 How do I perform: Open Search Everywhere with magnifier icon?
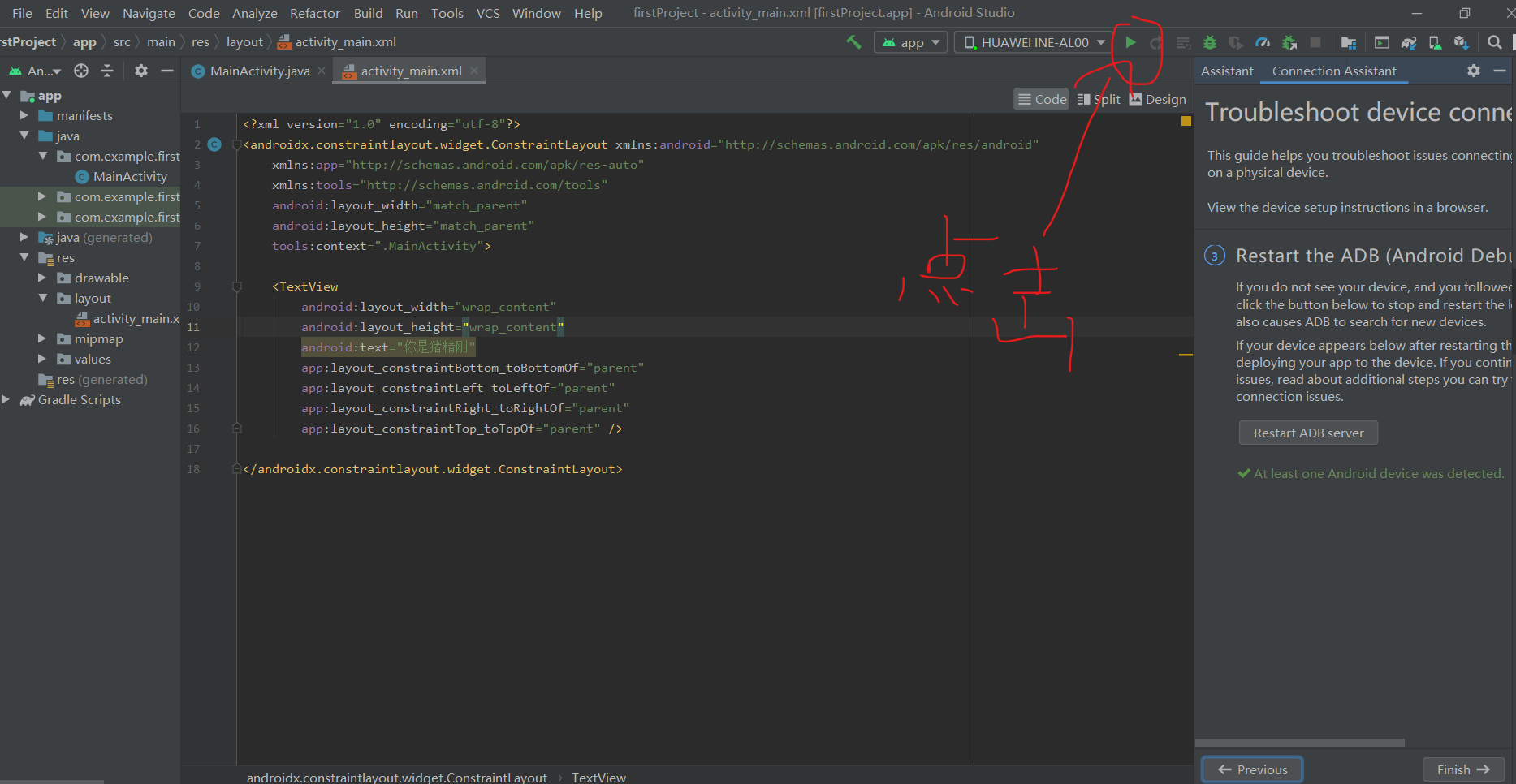(1494, 42)
